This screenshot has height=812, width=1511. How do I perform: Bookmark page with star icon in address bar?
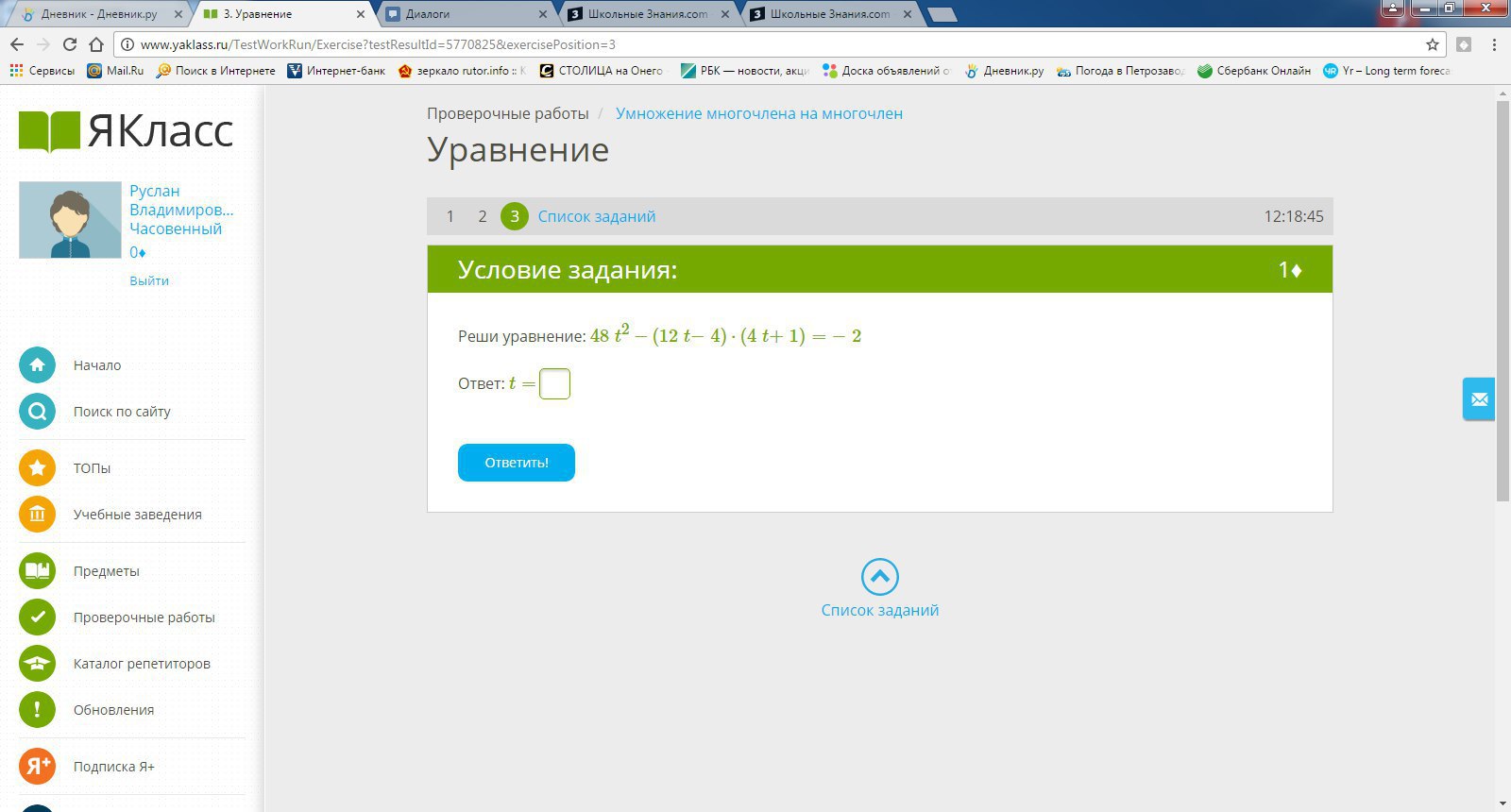point(1433,44)
